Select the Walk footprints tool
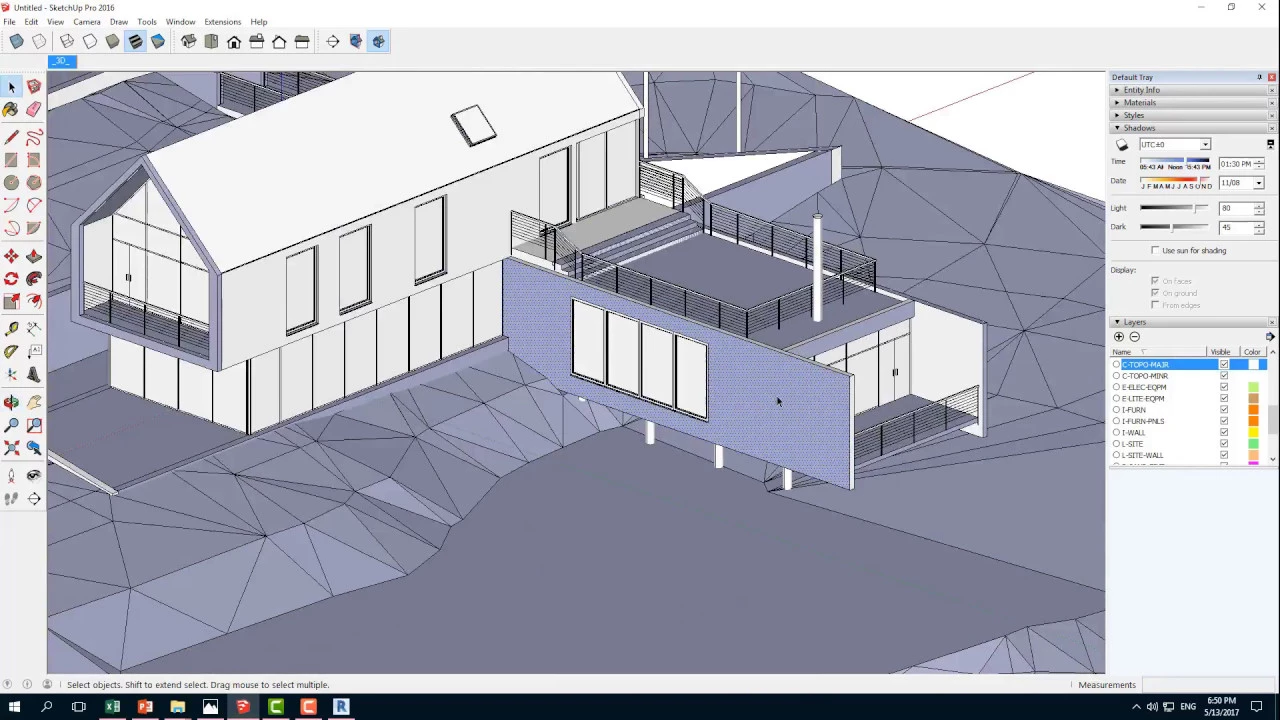Image resolution: width=1280 pixels, height=720 pixels. point(12,499)
